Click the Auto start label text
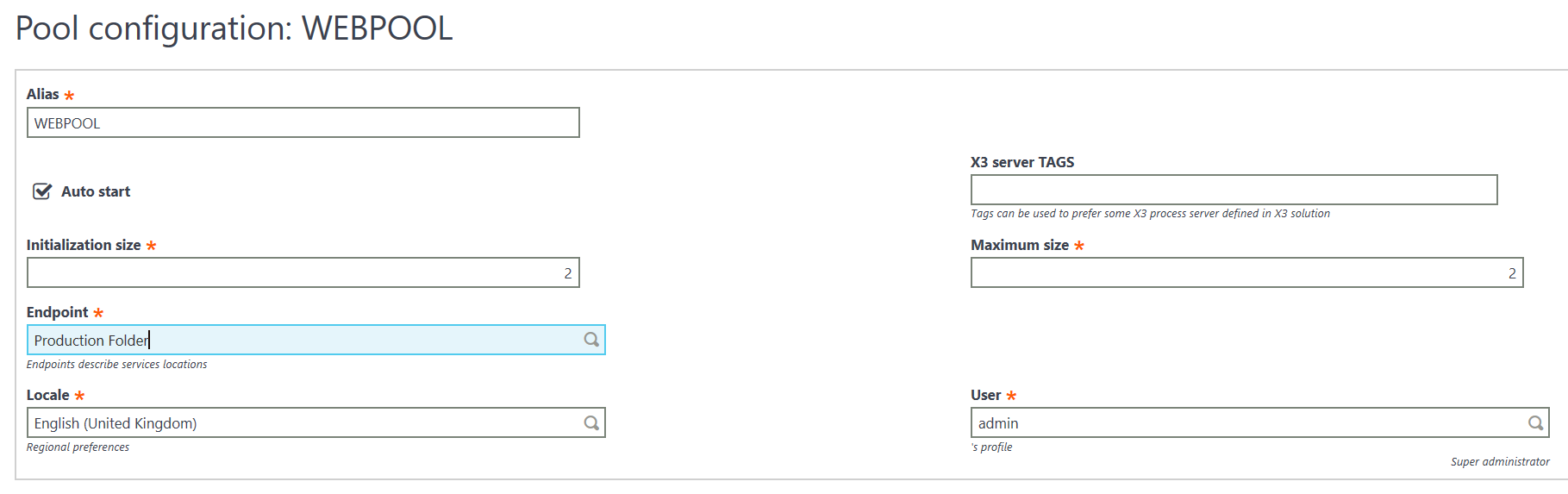Screen dimensions: 1568x494 click(x=96, y=191)
